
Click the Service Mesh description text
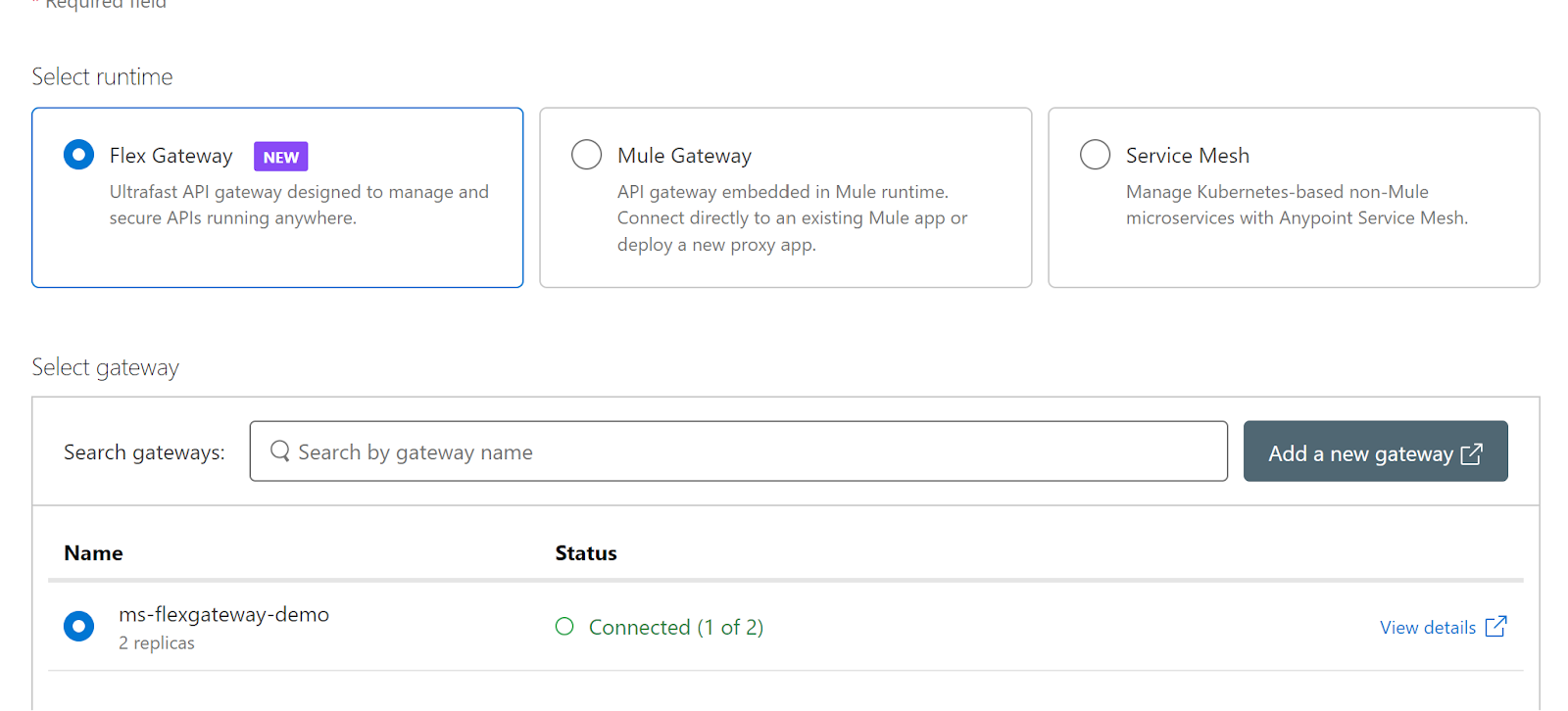(x=1297, y=205)
